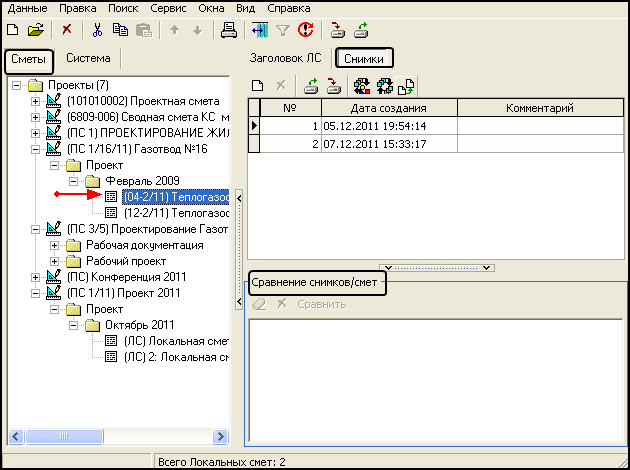Image resolution: width=630 pixels, height=470 pixels.
Task: Click new snapshot icon in Снимки toolbar
Action: click(x=258, y=86)
